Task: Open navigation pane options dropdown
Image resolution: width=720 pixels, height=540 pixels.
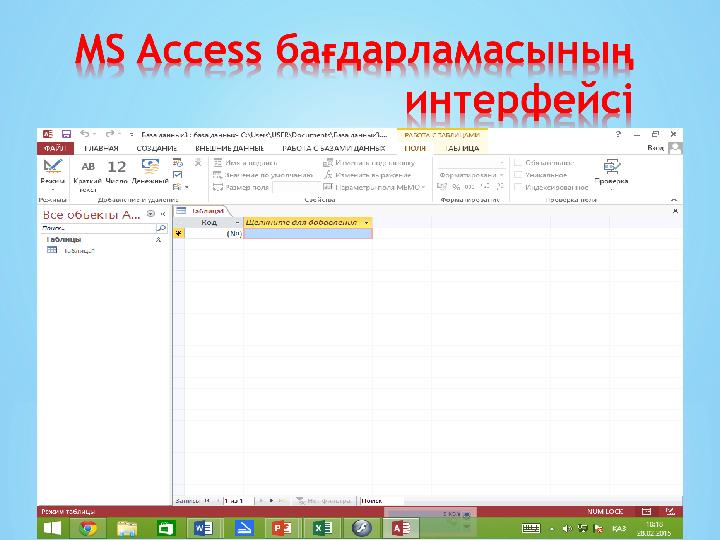Action: 151,214
